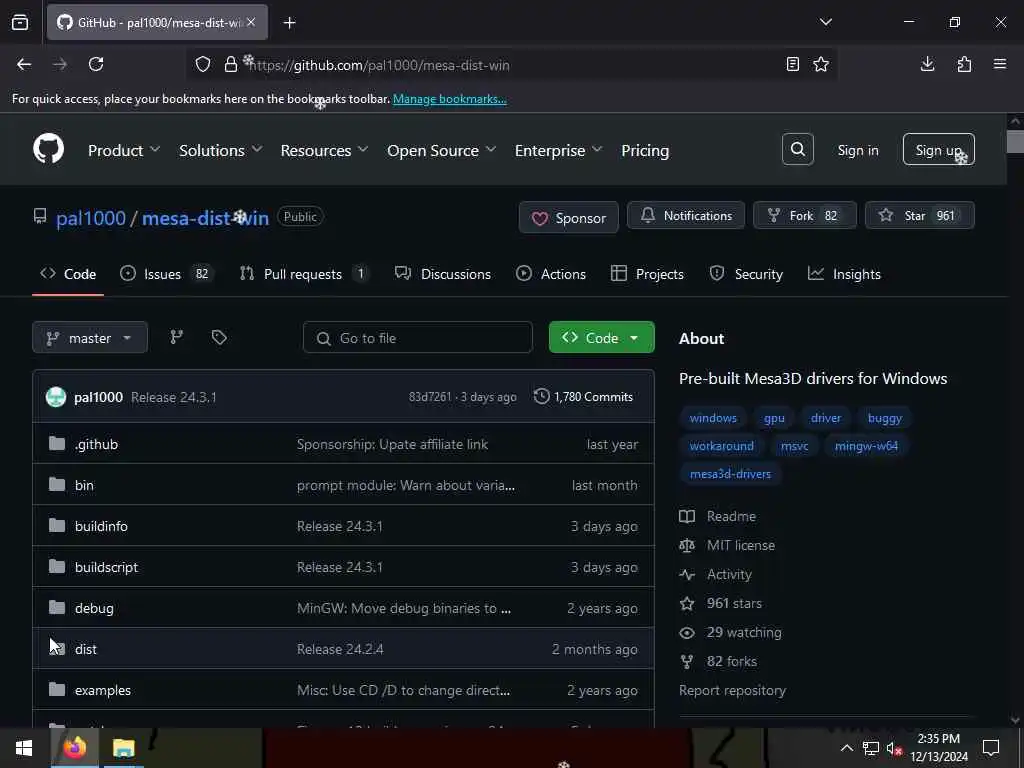View tags using the tag icon
The image size is (1024, 768).
point(219,337)
